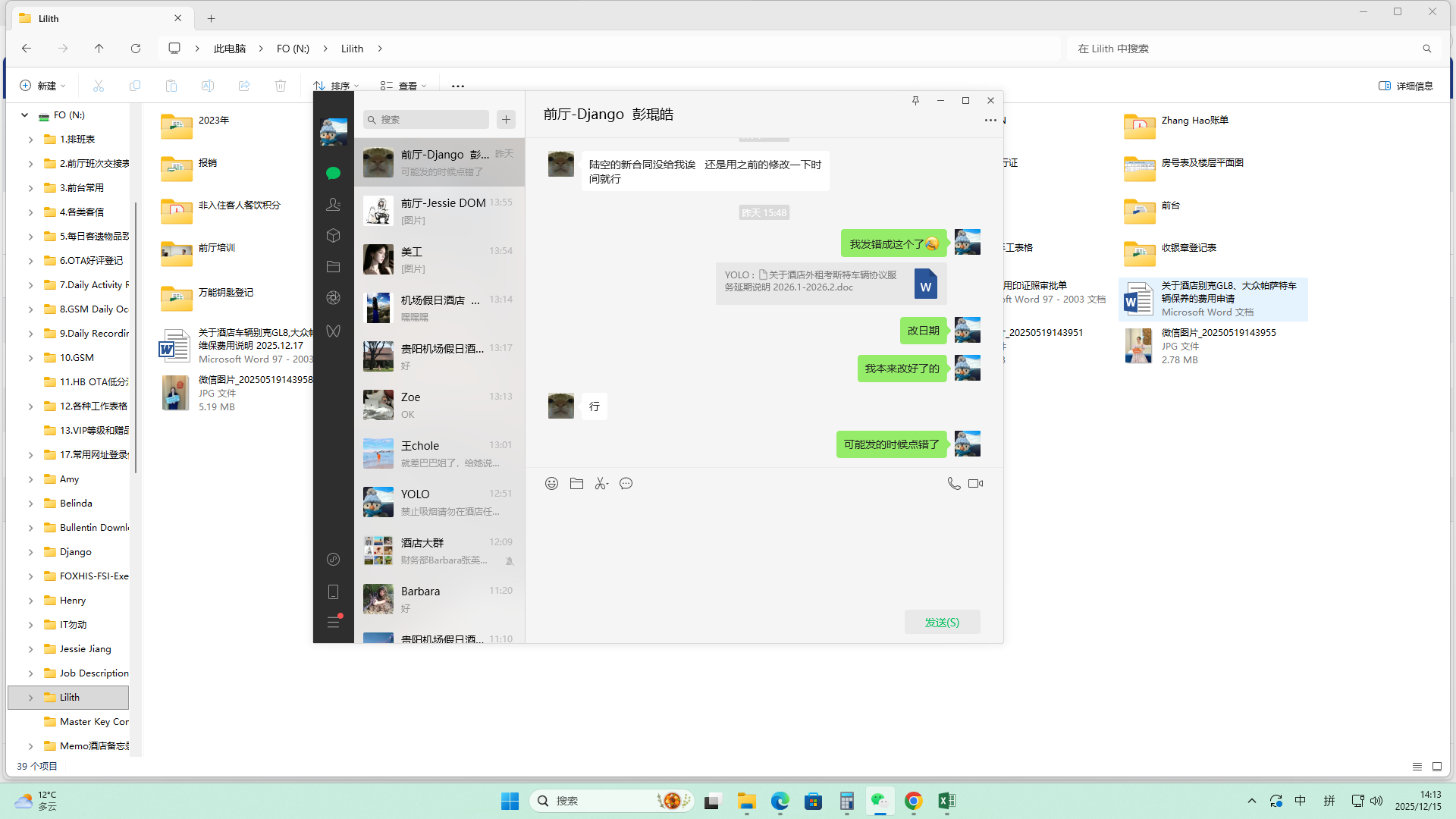
Task: Toggle the details pane button
Action: click(x=1405, y=86)
